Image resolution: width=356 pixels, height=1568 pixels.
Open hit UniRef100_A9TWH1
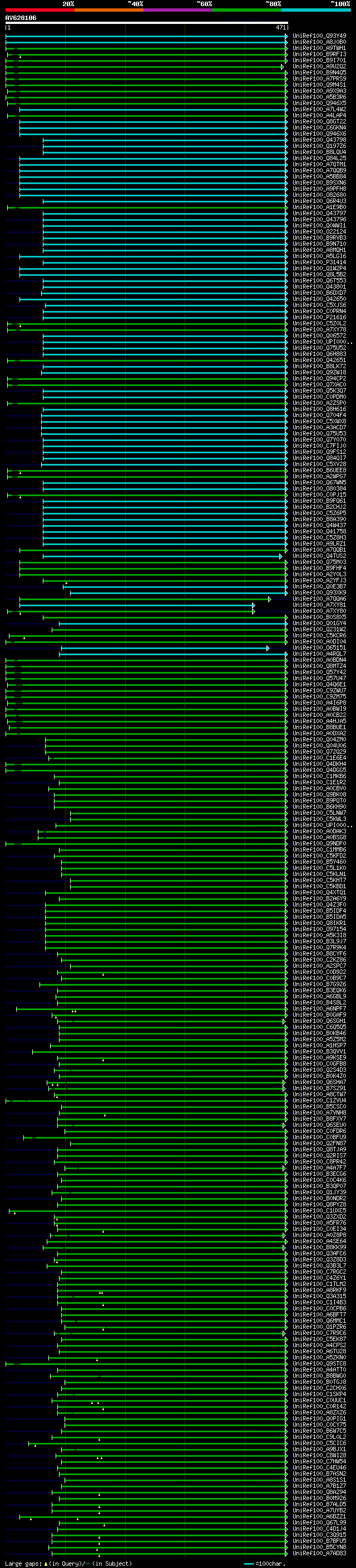click(x=319, y=48)
